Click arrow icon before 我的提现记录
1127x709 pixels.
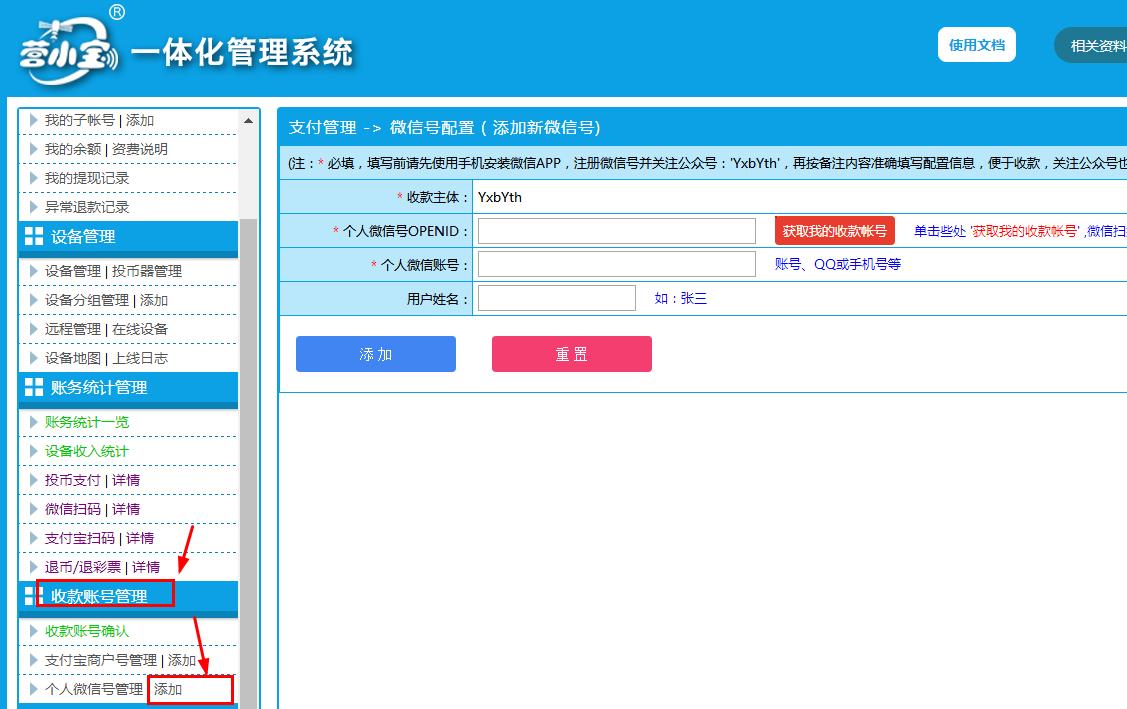(34, 178)
